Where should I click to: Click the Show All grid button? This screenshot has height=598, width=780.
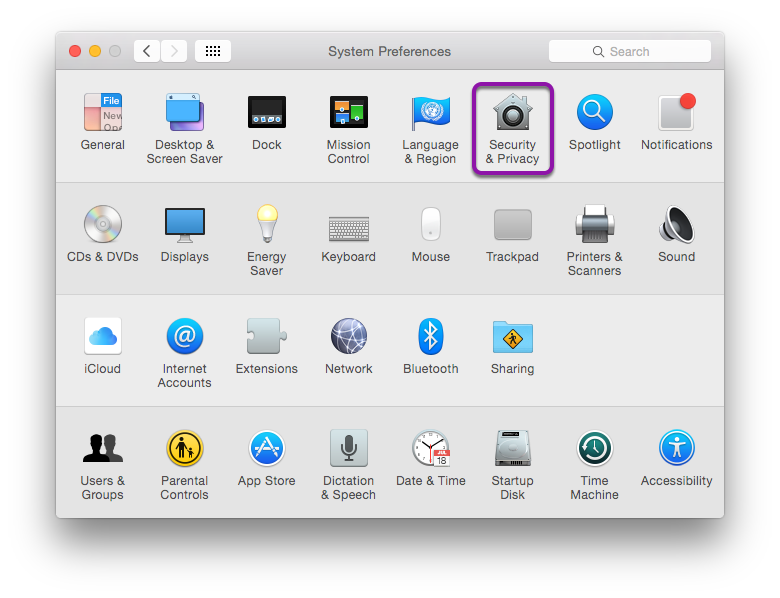213,51
